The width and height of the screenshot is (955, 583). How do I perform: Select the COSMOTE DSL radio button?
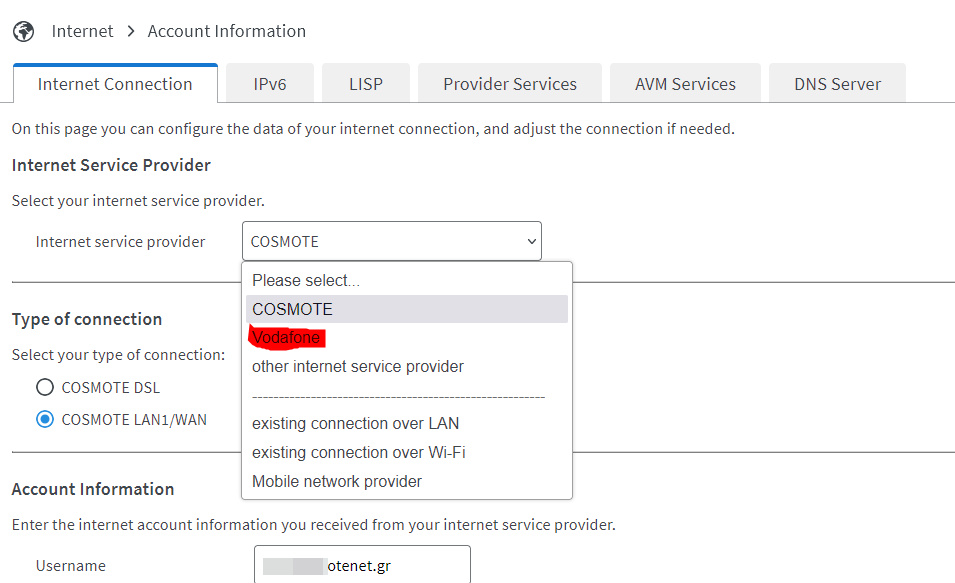[45, 388]
